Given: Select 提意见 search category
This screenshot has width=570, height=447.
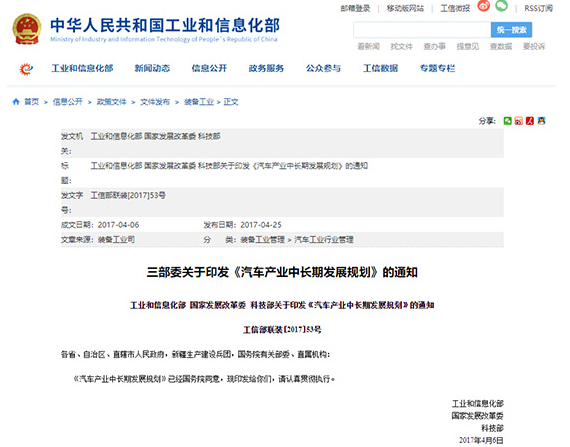Looking at the screenshot, I should click(x=468, y=47).
